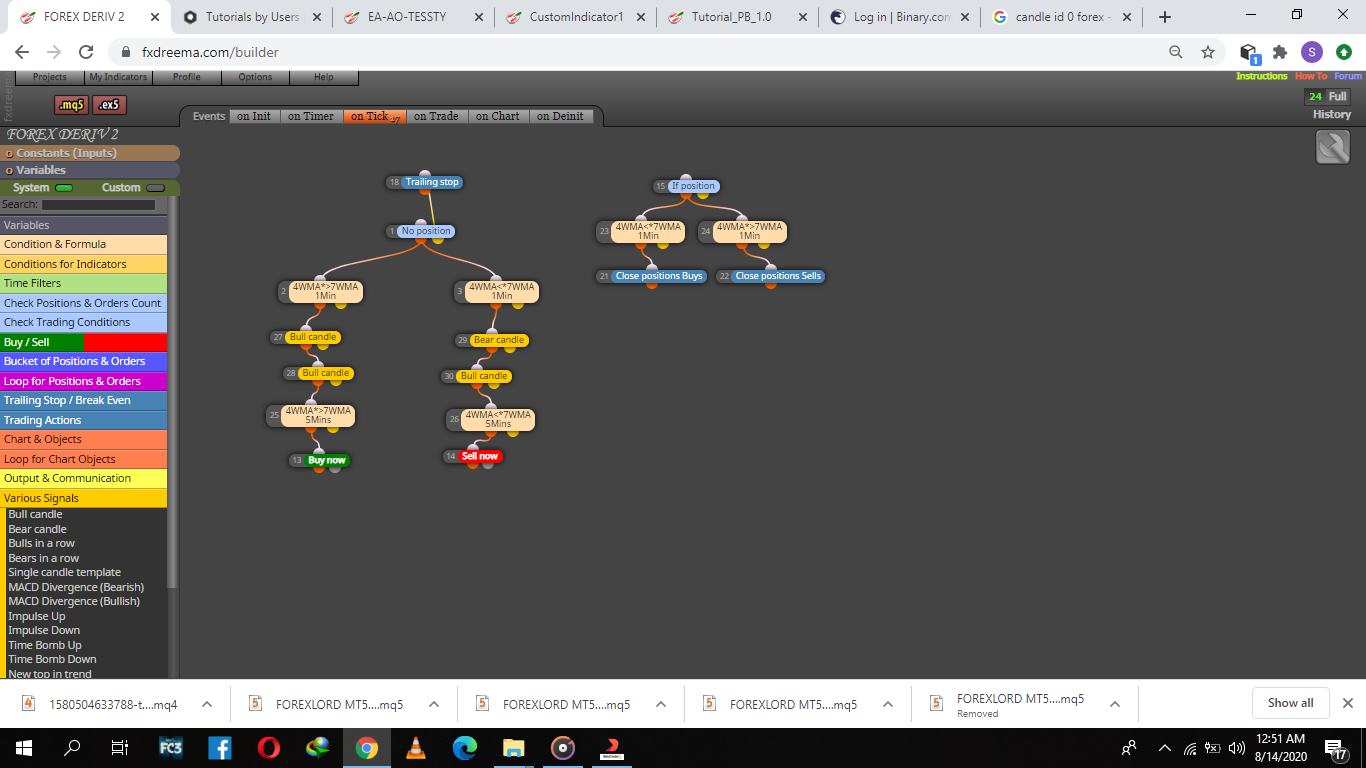
Task: Open VLC media player from taskbar
Action: click(416, 747)
